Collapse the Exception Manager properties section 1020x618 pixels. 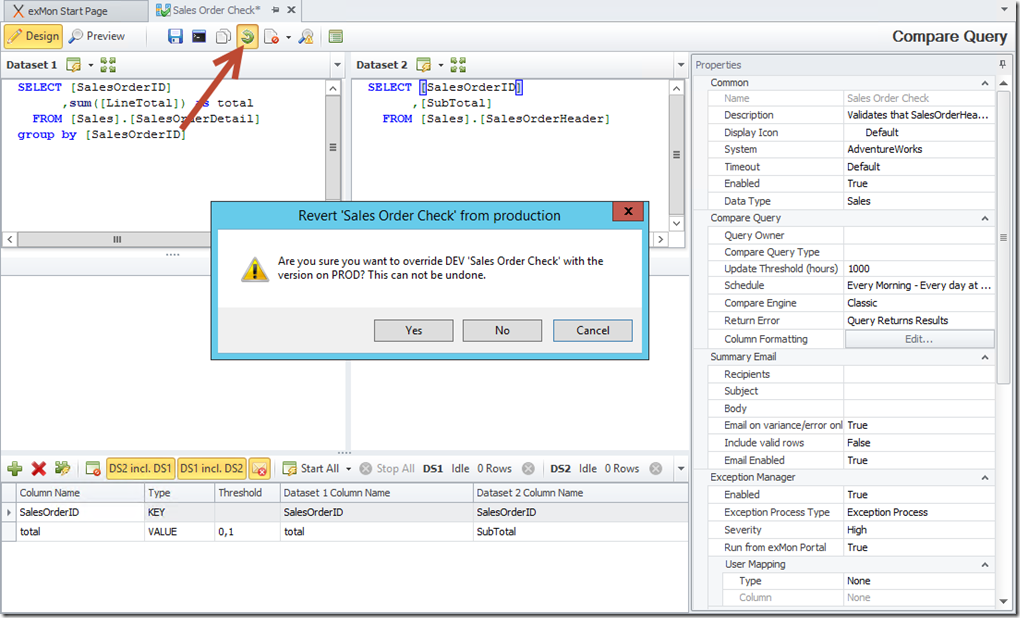tap(985, 477)
